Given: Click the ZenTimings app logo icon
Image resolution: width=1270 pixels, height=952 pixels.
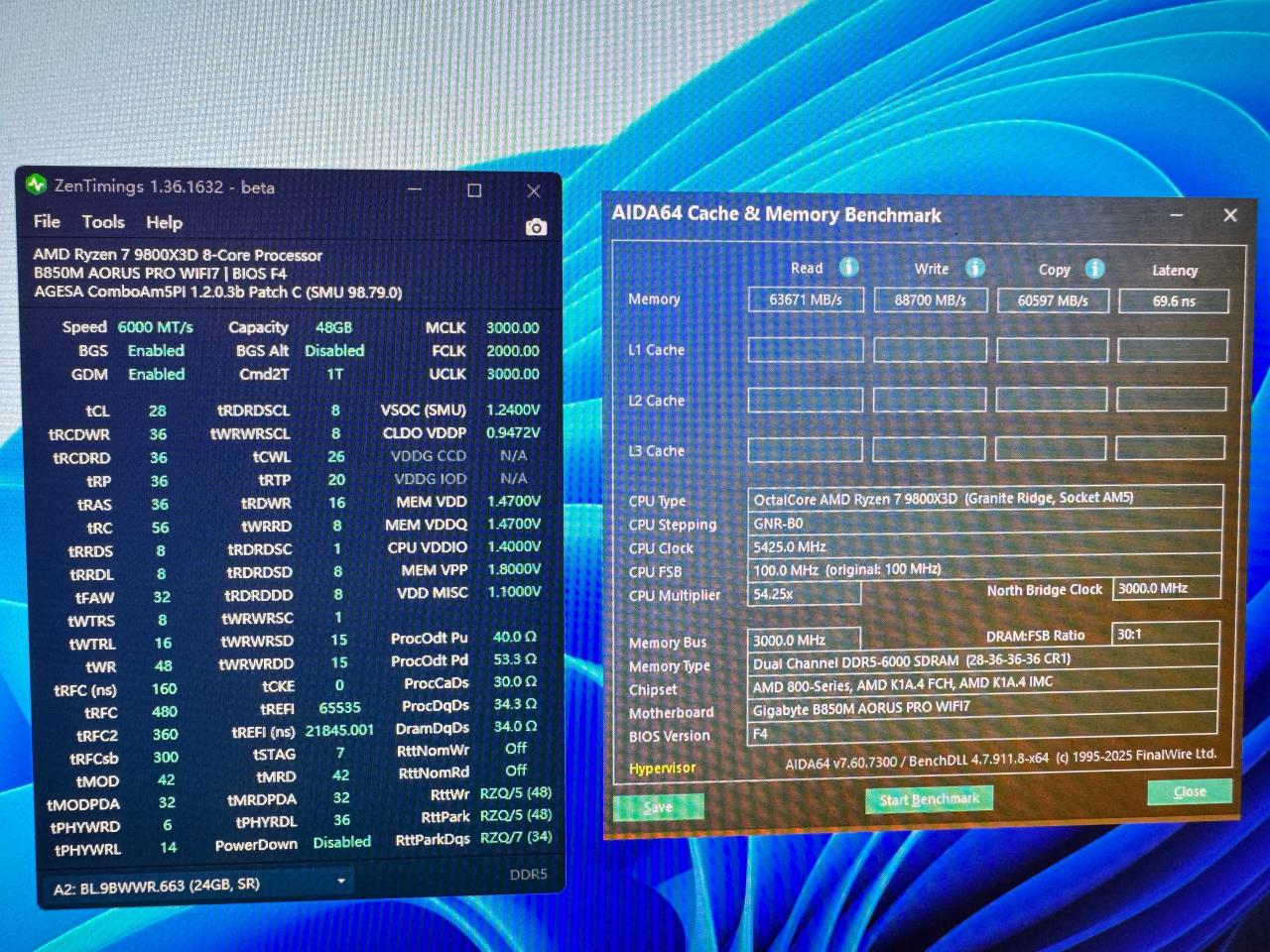Looking at the screenshot, I should click(x=37, y=184).
